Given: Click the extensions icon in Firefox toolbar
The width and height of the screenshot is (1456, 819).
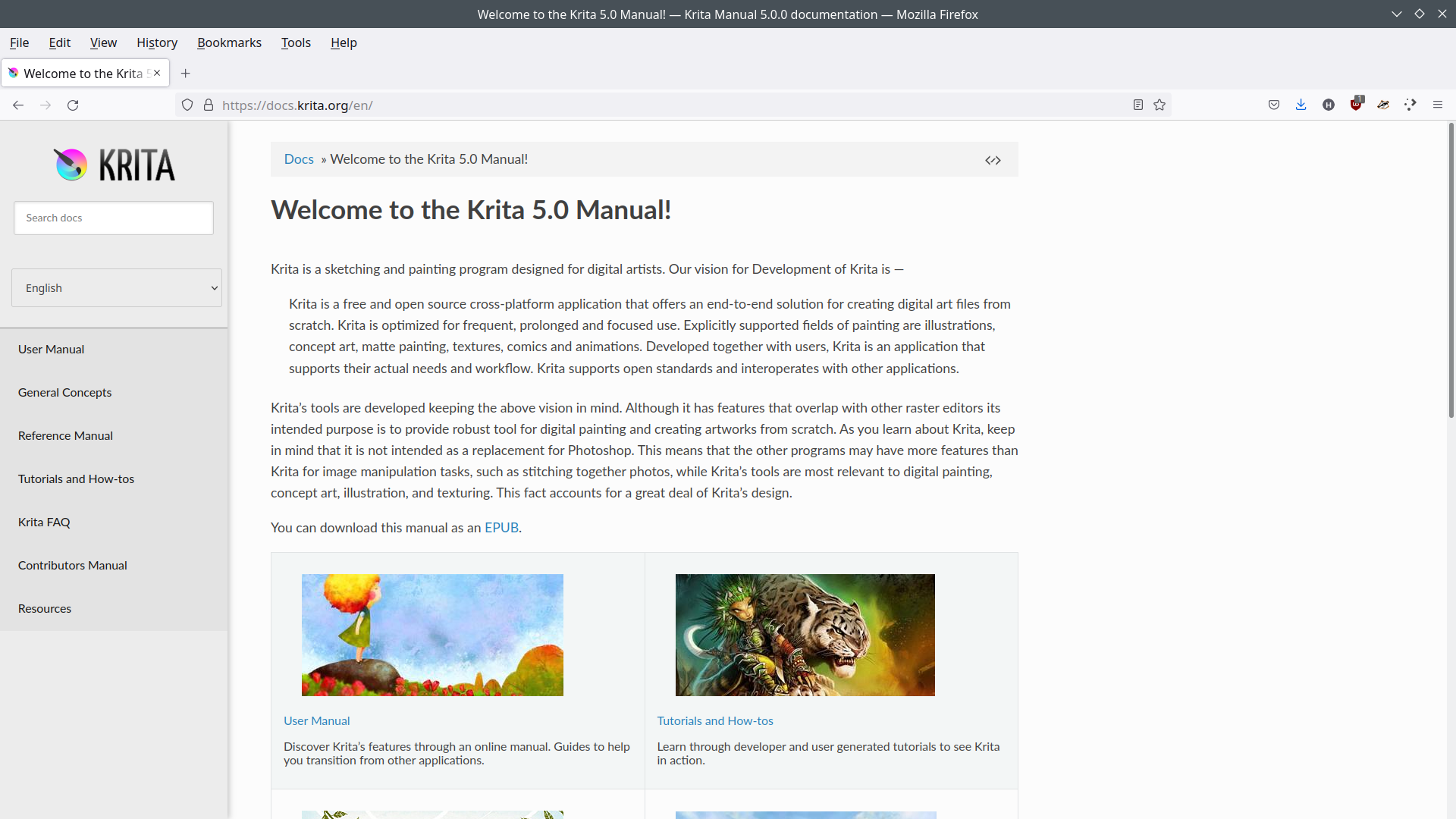Looking at the screenshot, I should tap(1410, 105).
